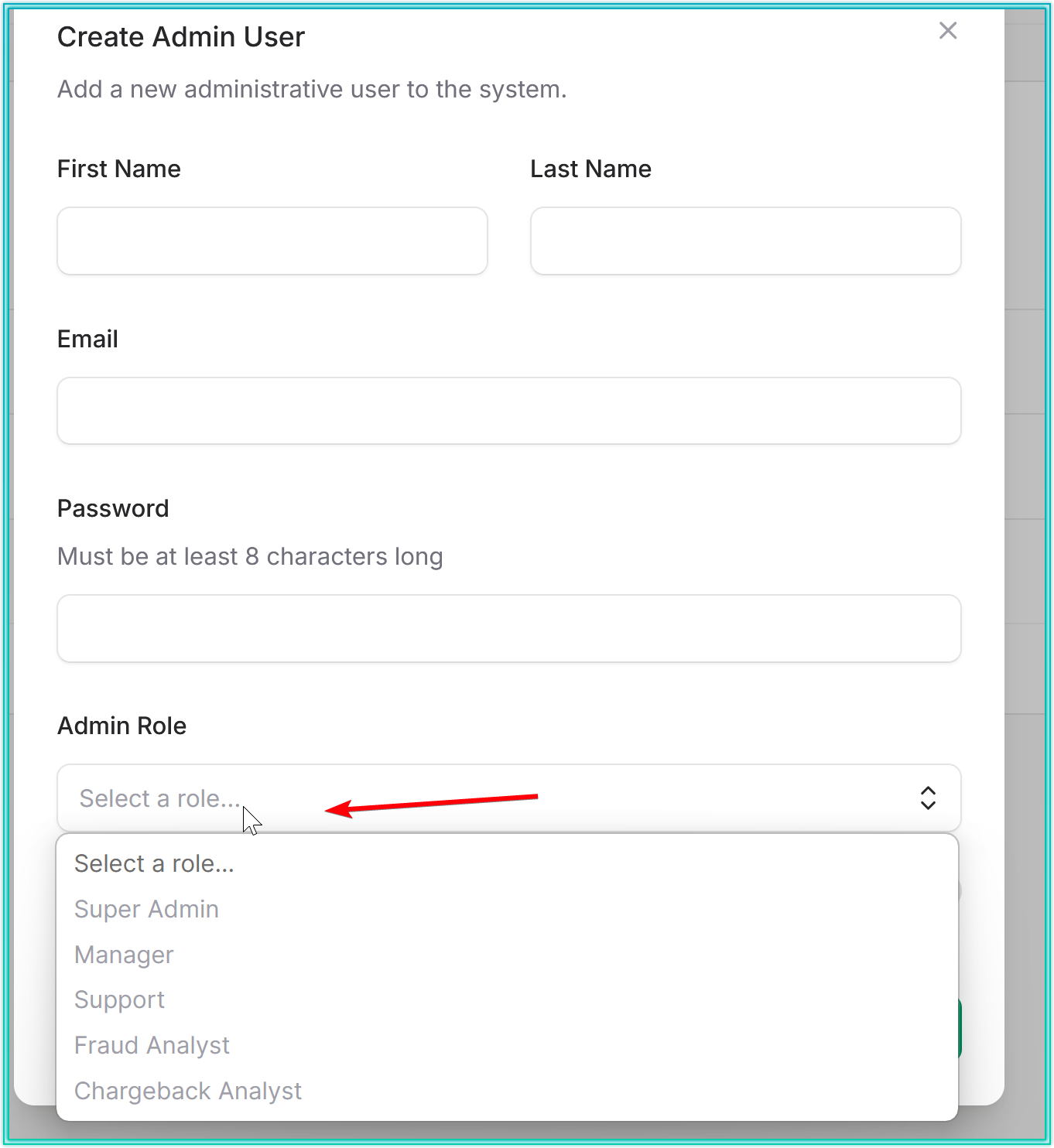
Task: Choose Support from the dropdown list
Action: click(x=119, y=999)
